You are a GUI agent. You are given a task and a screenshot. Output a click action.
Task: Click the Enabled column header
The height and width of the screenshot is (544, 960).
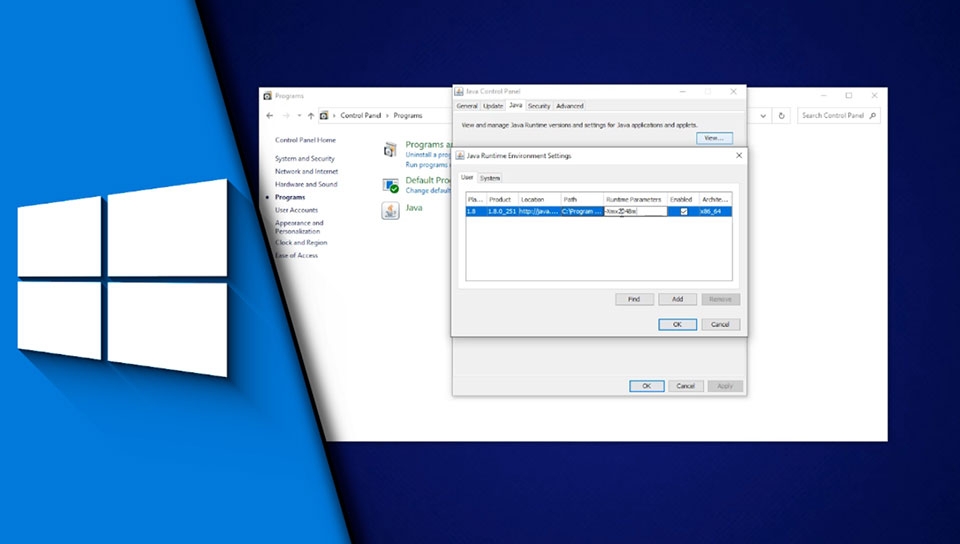point(683,199)
